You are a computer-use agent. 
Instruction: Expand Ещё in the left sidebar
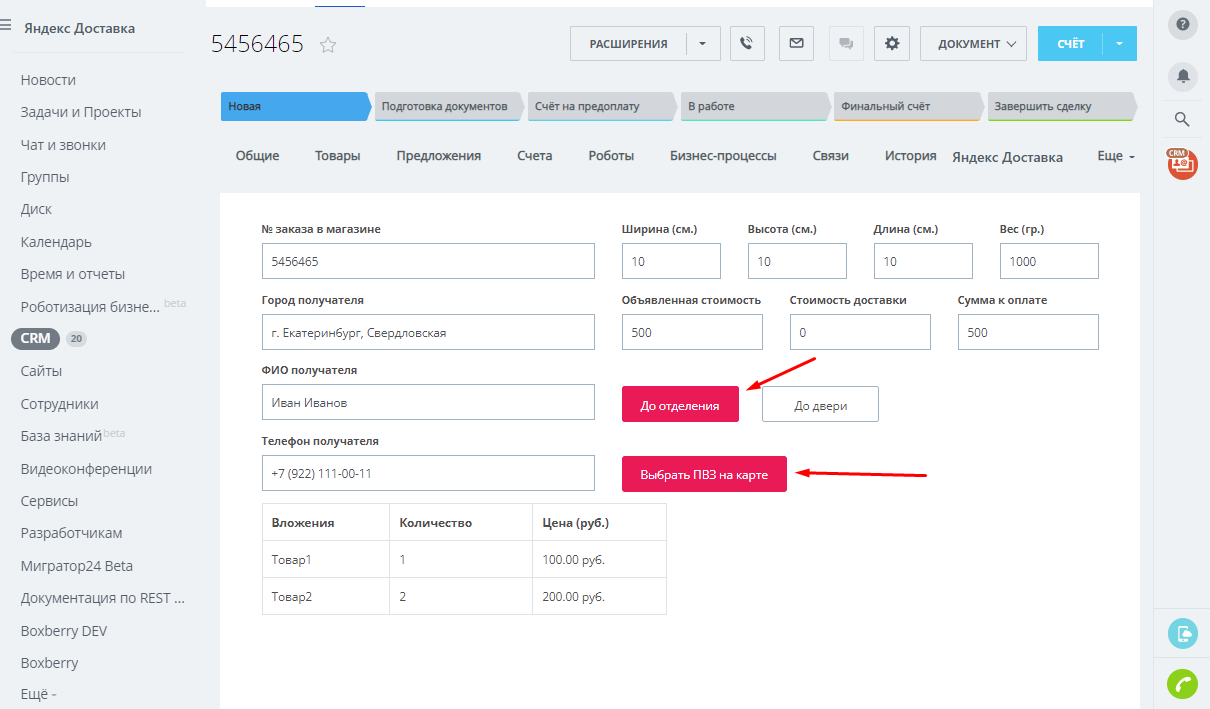coord(39,694)
